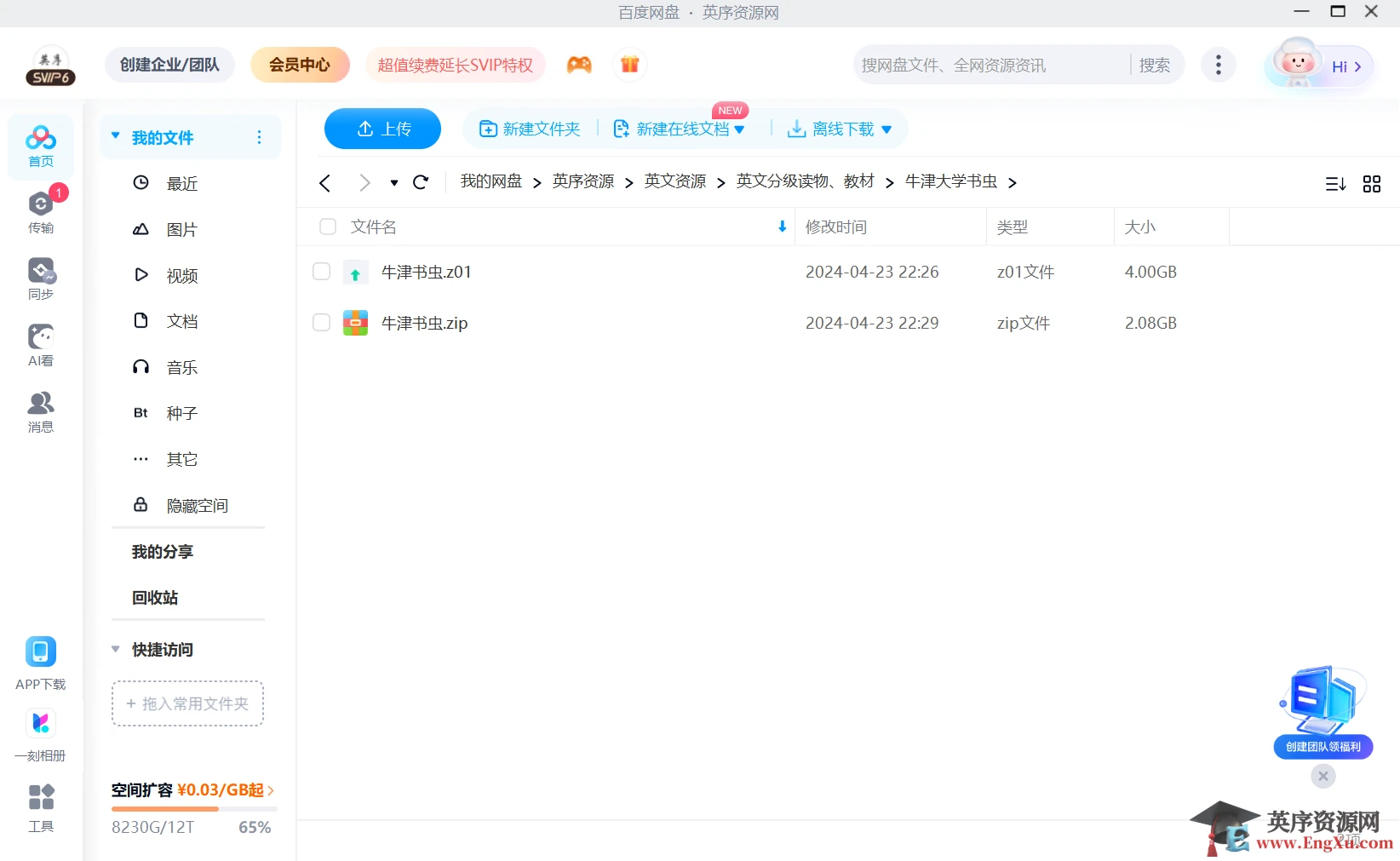Open the 一刻相册 album icon
Viewport: 1400px width, 861px height.
pyautogui.click(x=40, y=735)
